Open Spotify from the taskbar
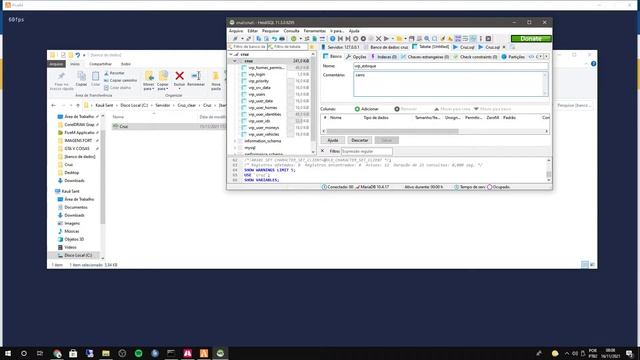The image size is (640, 360). pos(138,353)
